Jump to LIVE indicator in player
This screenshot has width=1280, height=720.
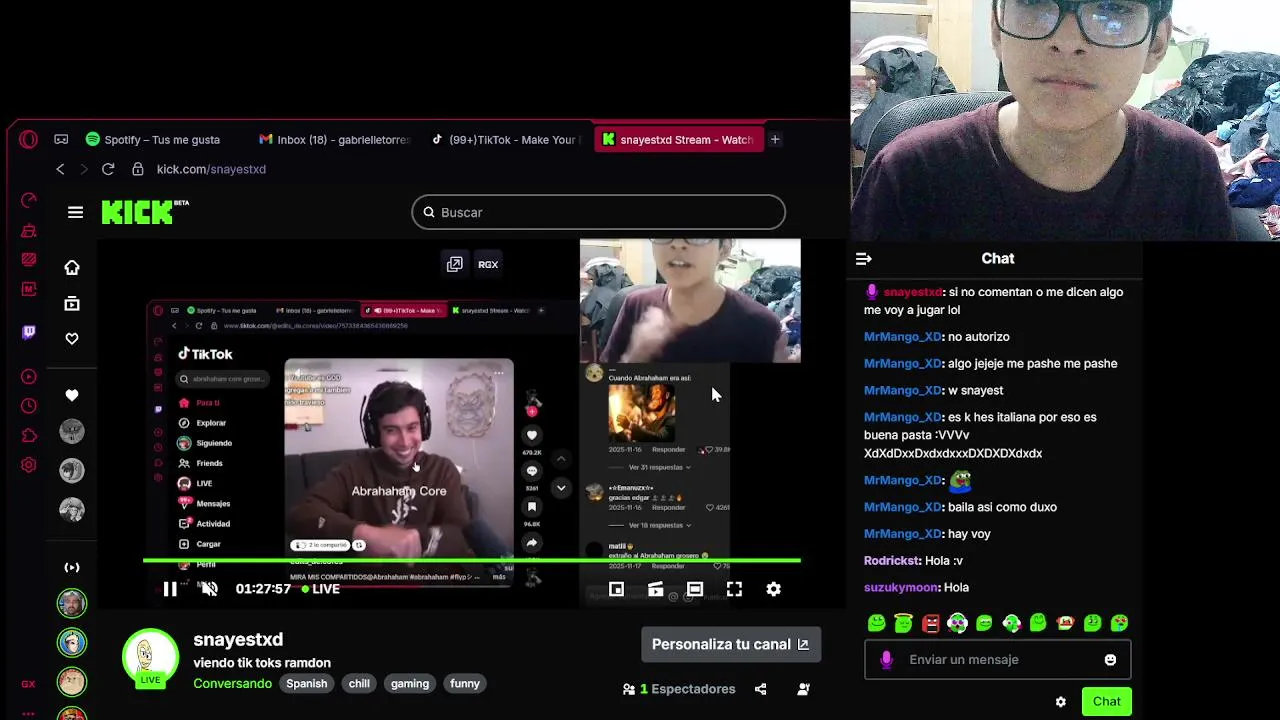click(x=321, y=589)
